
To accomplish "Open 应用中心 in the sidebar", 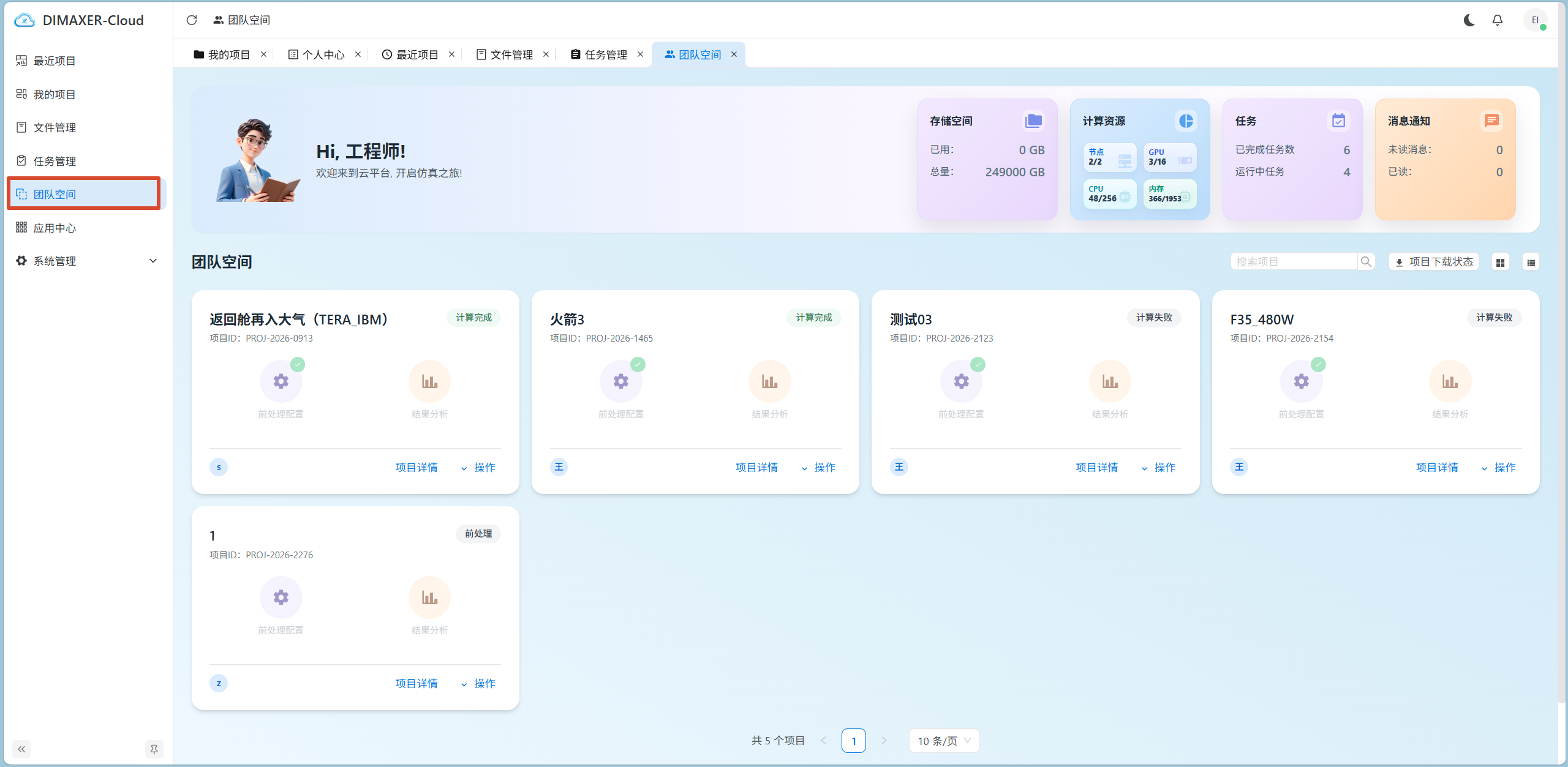I will (86, 228).
